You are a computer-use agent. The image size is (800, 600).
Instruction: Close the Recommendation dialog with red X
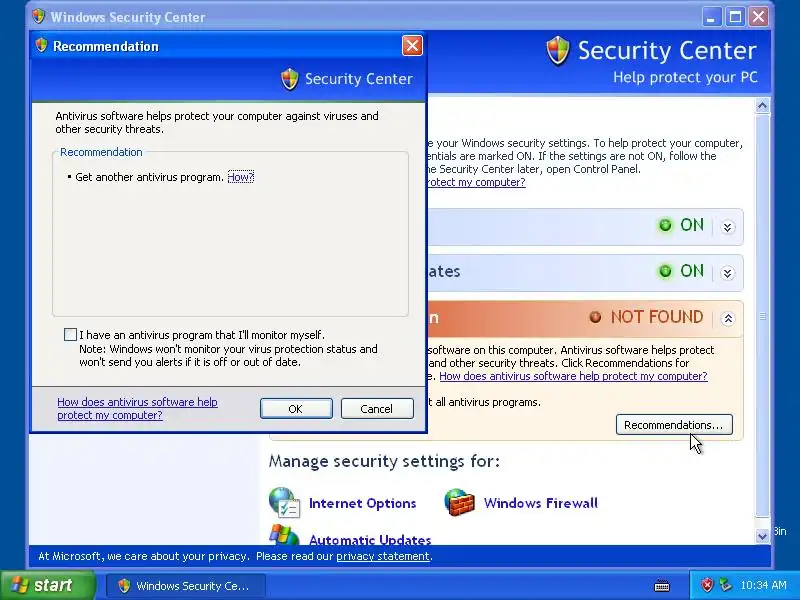412,46
